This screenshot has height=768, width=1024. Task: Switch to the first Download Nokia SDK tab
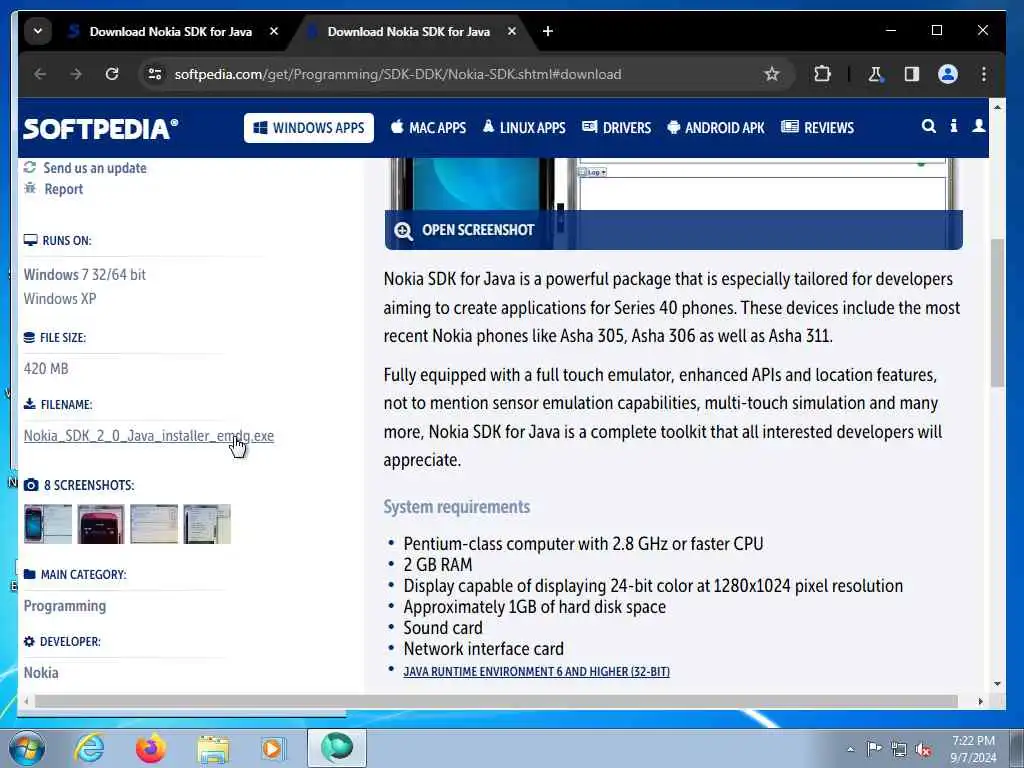point(170,31)
